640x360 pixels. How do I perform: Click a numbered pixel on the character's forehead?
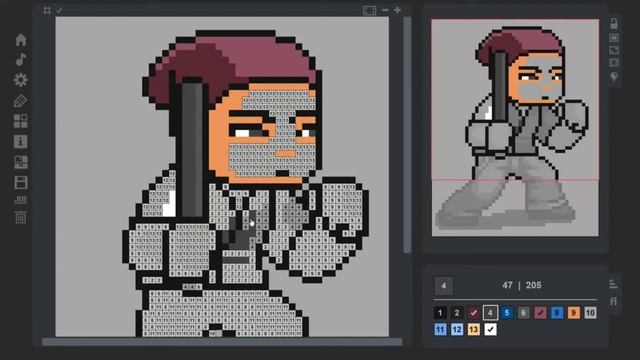(278, 100)
